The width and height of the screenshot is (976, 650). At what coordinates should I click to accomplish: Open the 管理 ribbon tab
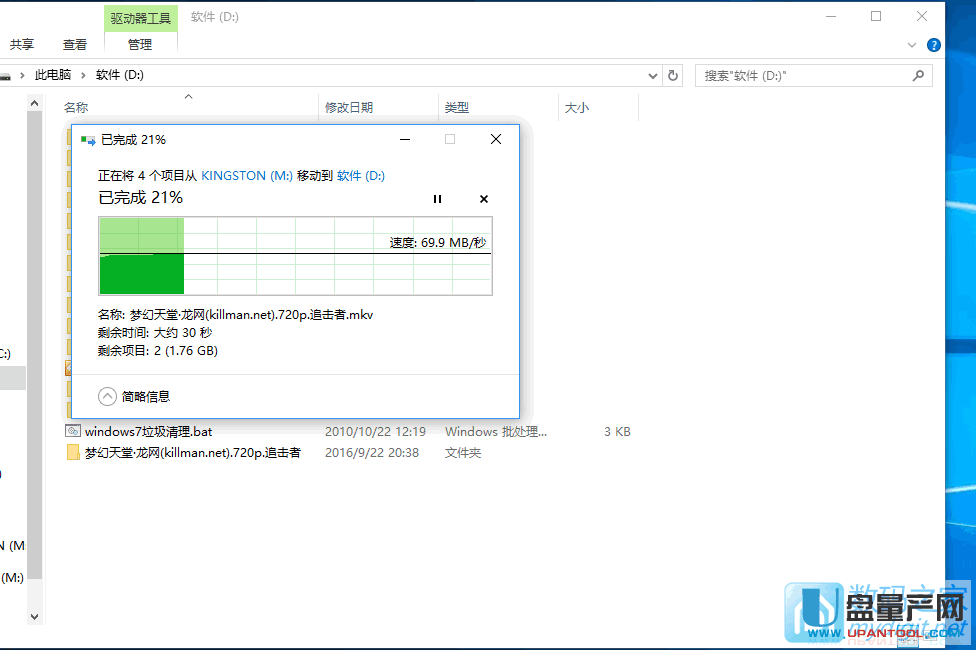(140, 44)
